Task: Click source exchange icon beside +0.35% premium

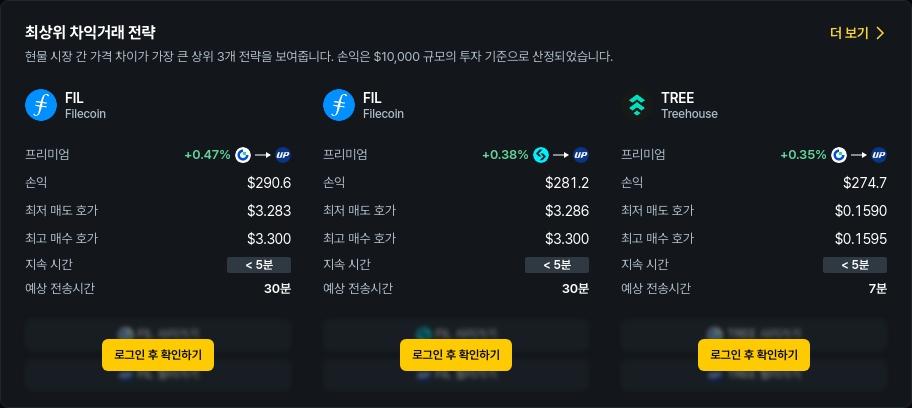Action: 838,155
